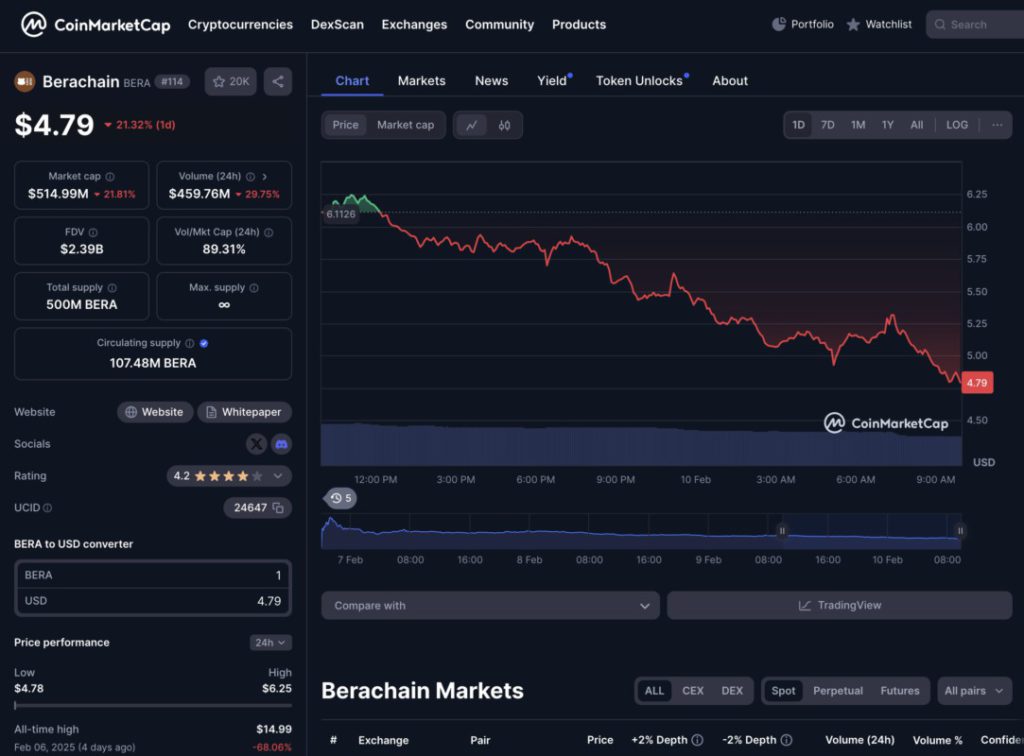Click the left range handle on chart navigator
Image resolution: width=1024 pixels, height=756 pixels.
(x=782, y=531)
